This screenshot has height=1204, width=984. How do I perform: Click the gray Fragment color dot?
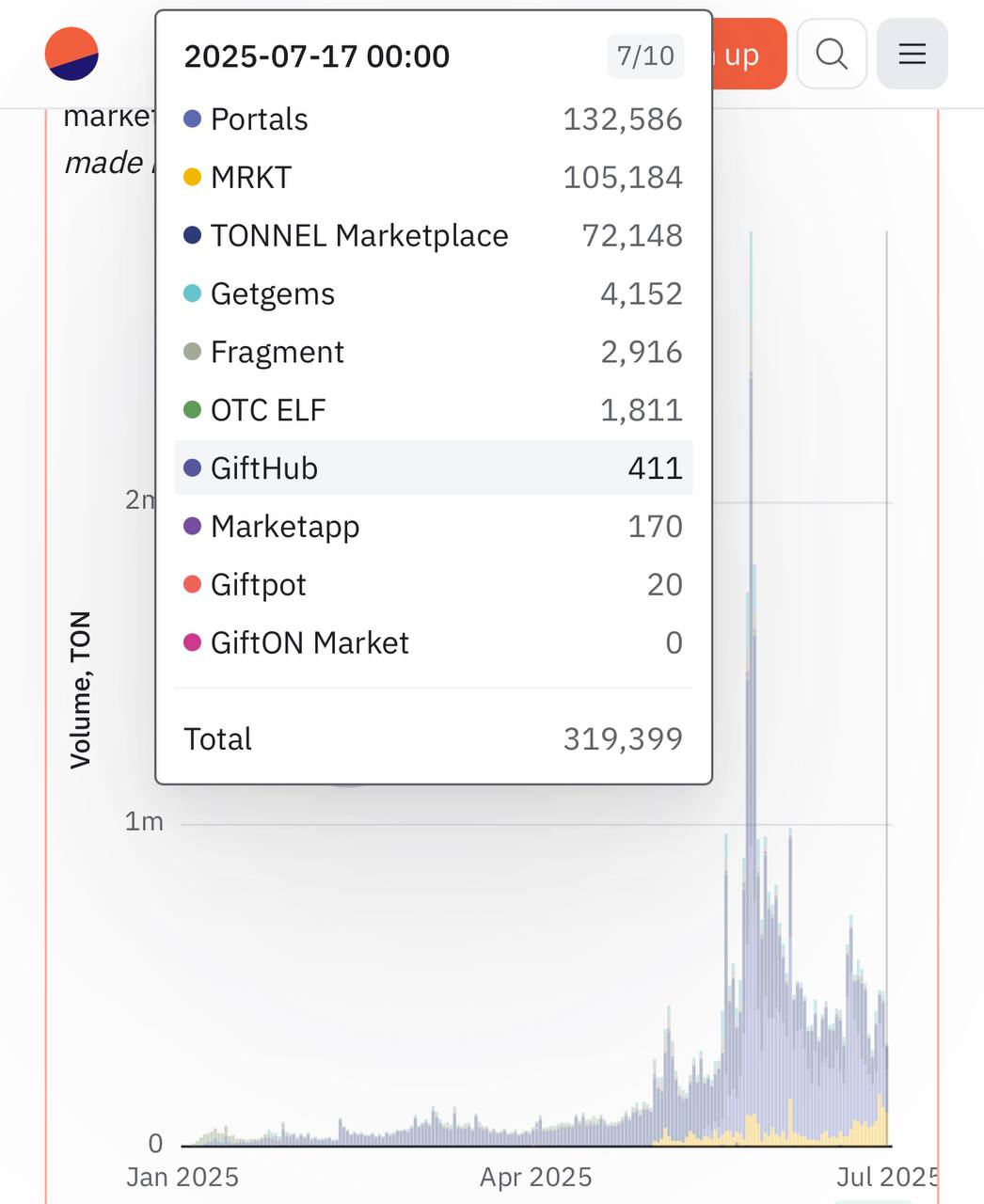tap(192, 352)
